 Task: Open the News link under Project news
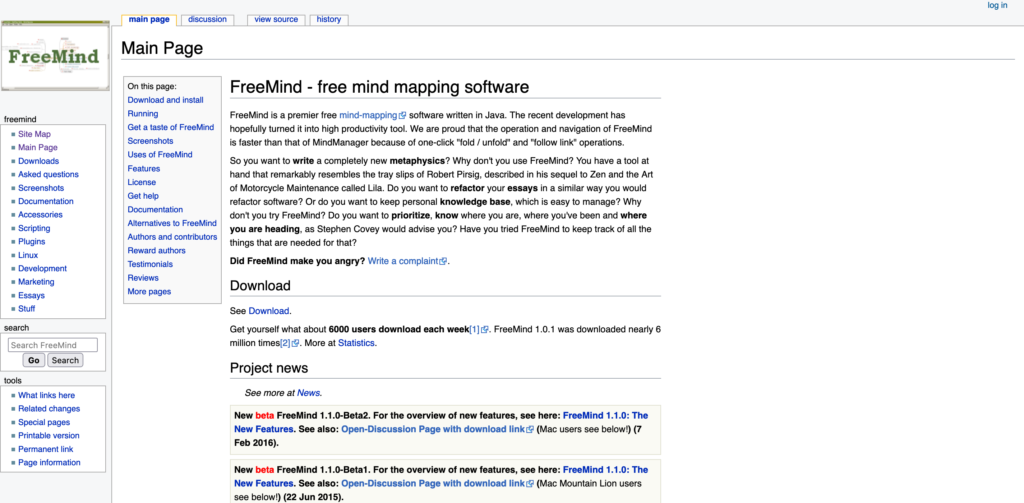click(x=308, y=393)
